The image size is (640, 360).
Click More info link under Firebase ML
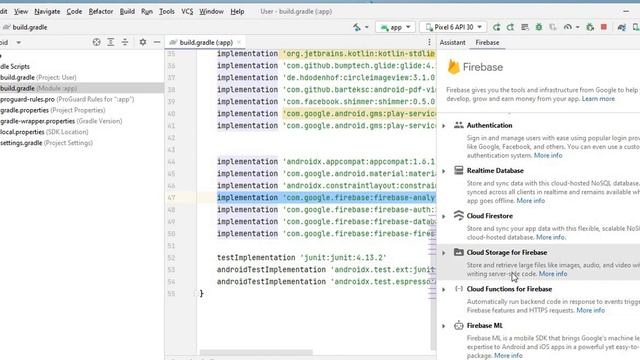click(508, 356)
